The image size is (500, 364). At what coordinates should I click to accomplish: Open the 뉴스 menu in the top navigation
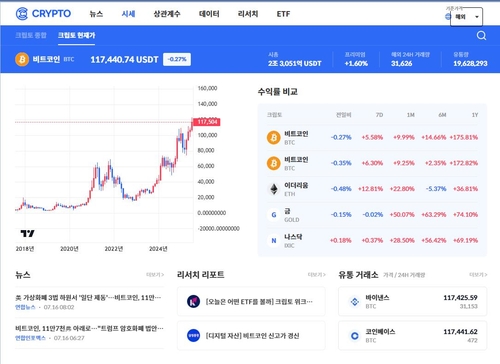[x=96, y=14]
